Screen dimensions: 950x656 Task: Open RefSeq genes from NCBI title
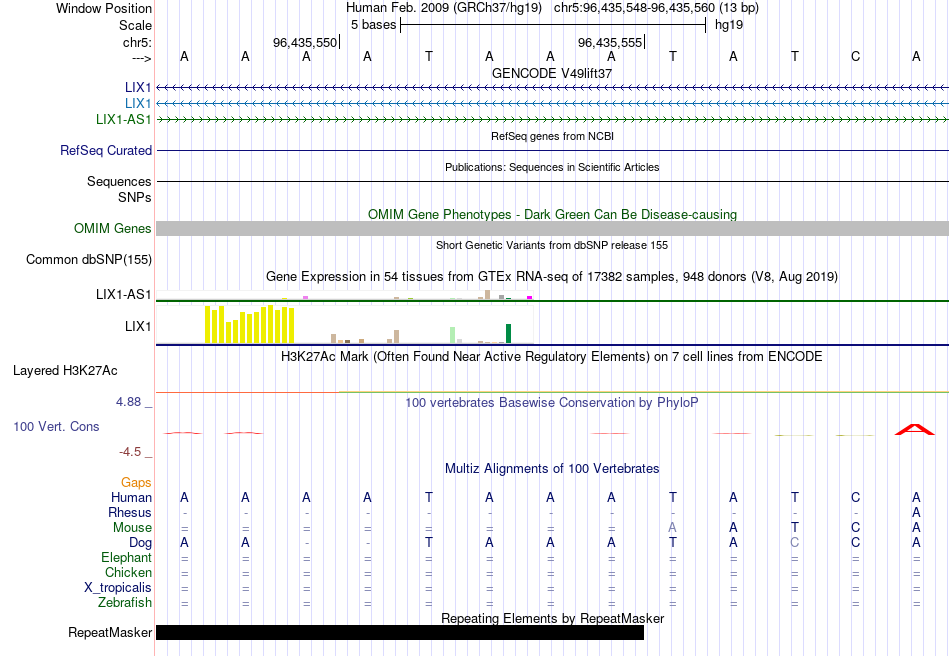tap(552, 136)
